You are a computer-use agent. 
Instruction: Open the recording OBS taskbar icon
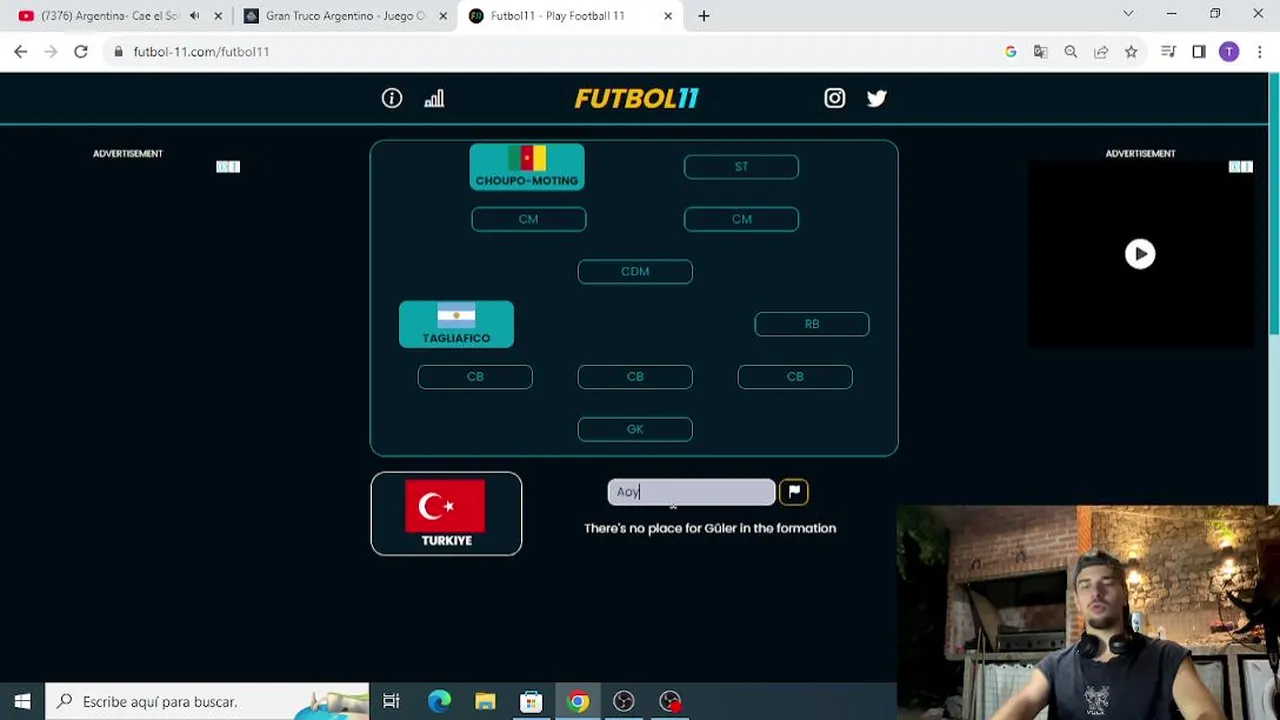(x=670, y=702)
